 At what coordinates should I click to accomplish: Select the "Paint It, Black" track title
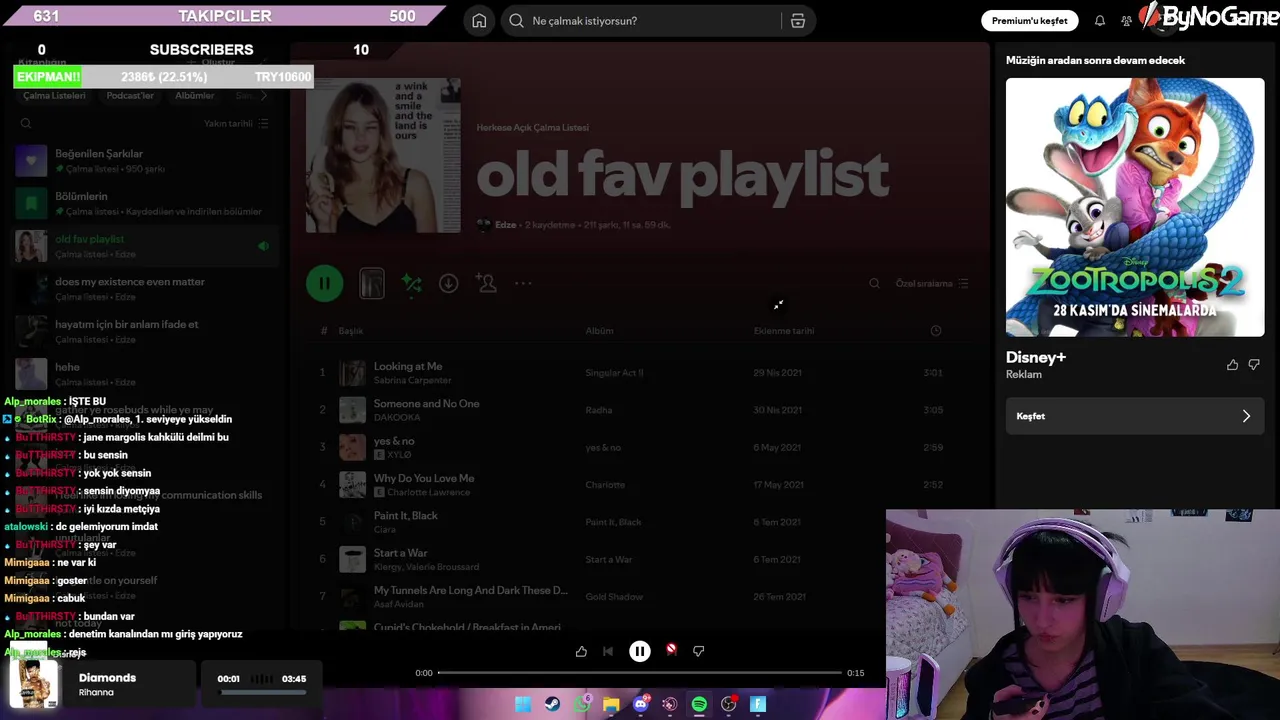click(x=405, y=516)
